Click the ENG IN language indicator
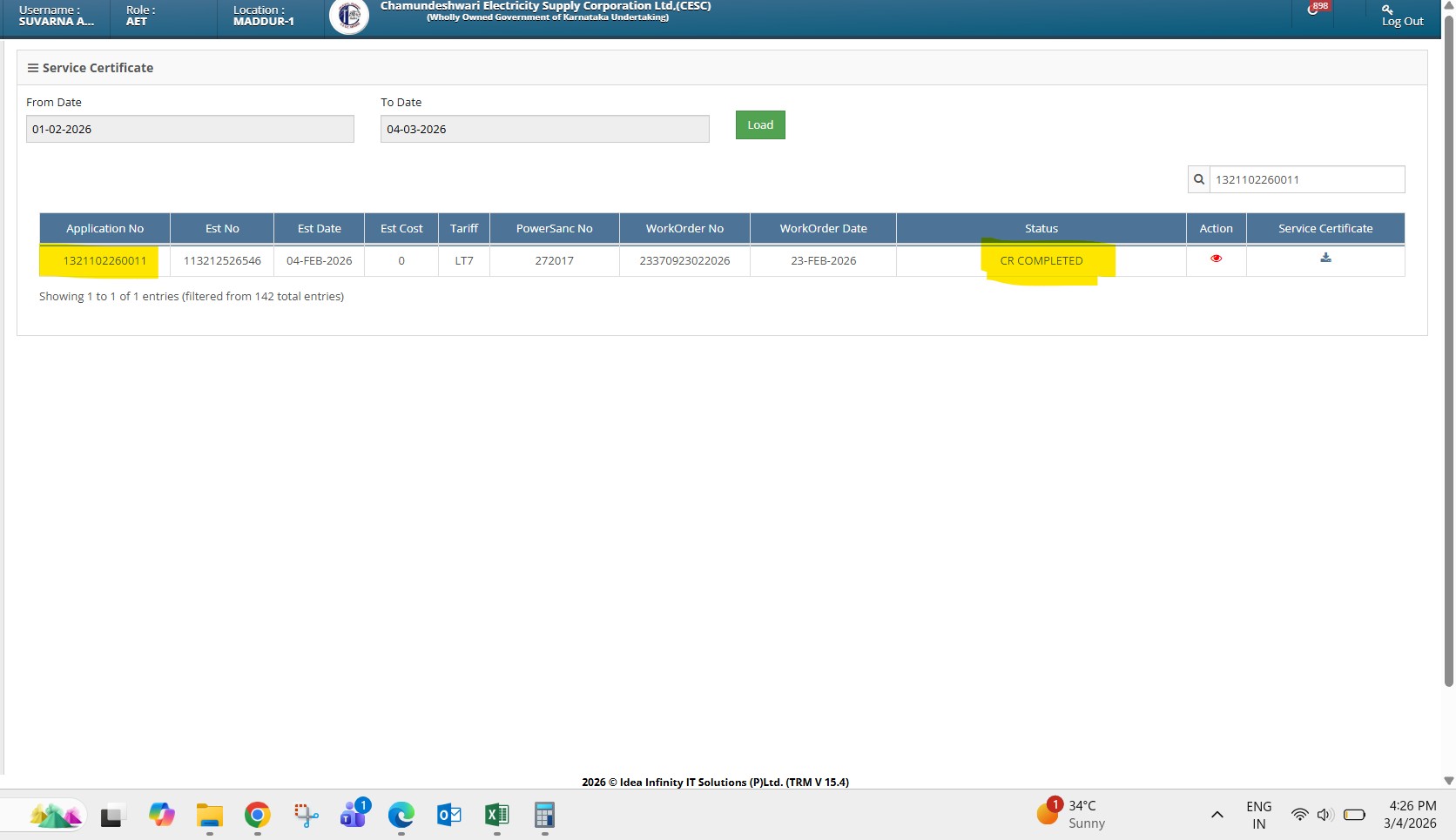 [1258, 815]
